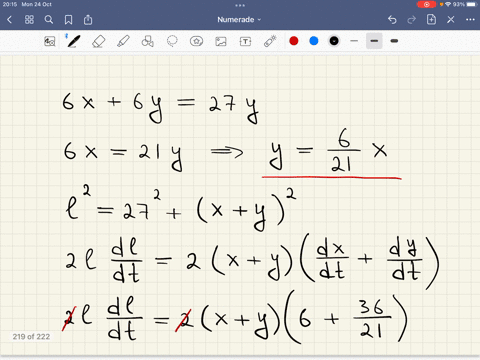
Task: Choose the black pen color
Action: pyautogui.click(x=334, y=41)
